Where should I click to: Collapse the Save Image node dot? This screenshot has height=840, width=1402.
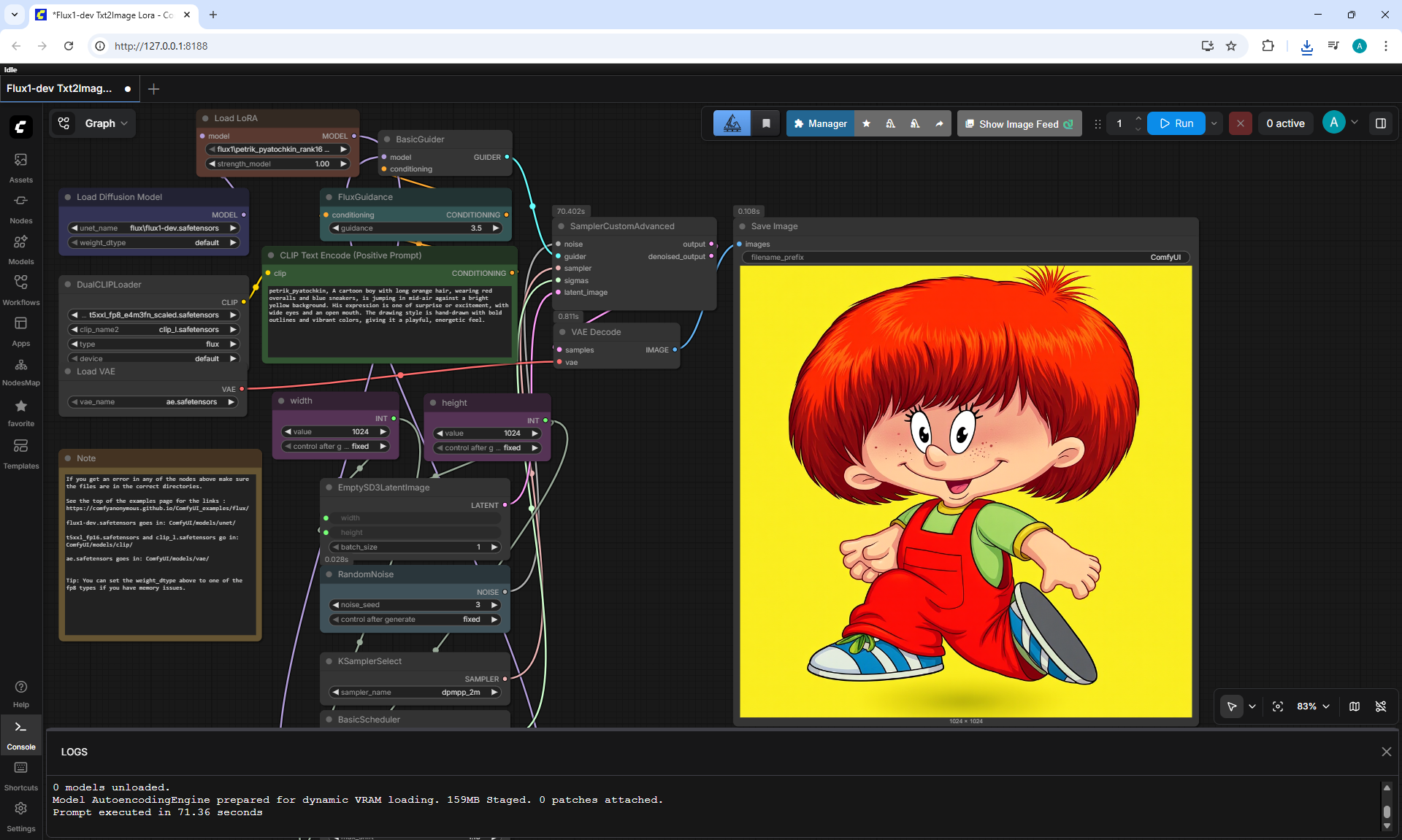[743, 226]
